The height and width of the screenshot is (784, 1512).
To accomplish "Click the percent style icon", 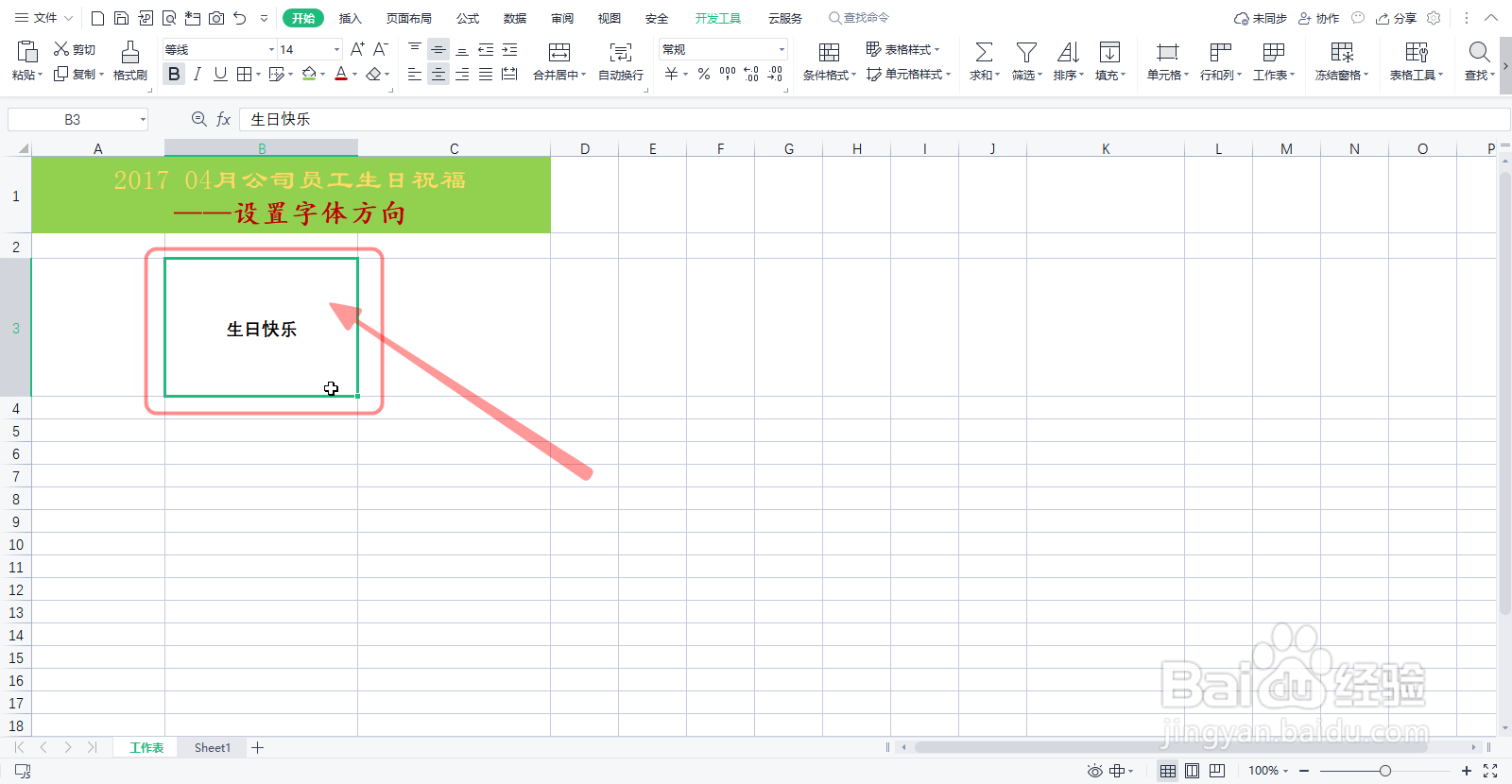I will point(704,74).
